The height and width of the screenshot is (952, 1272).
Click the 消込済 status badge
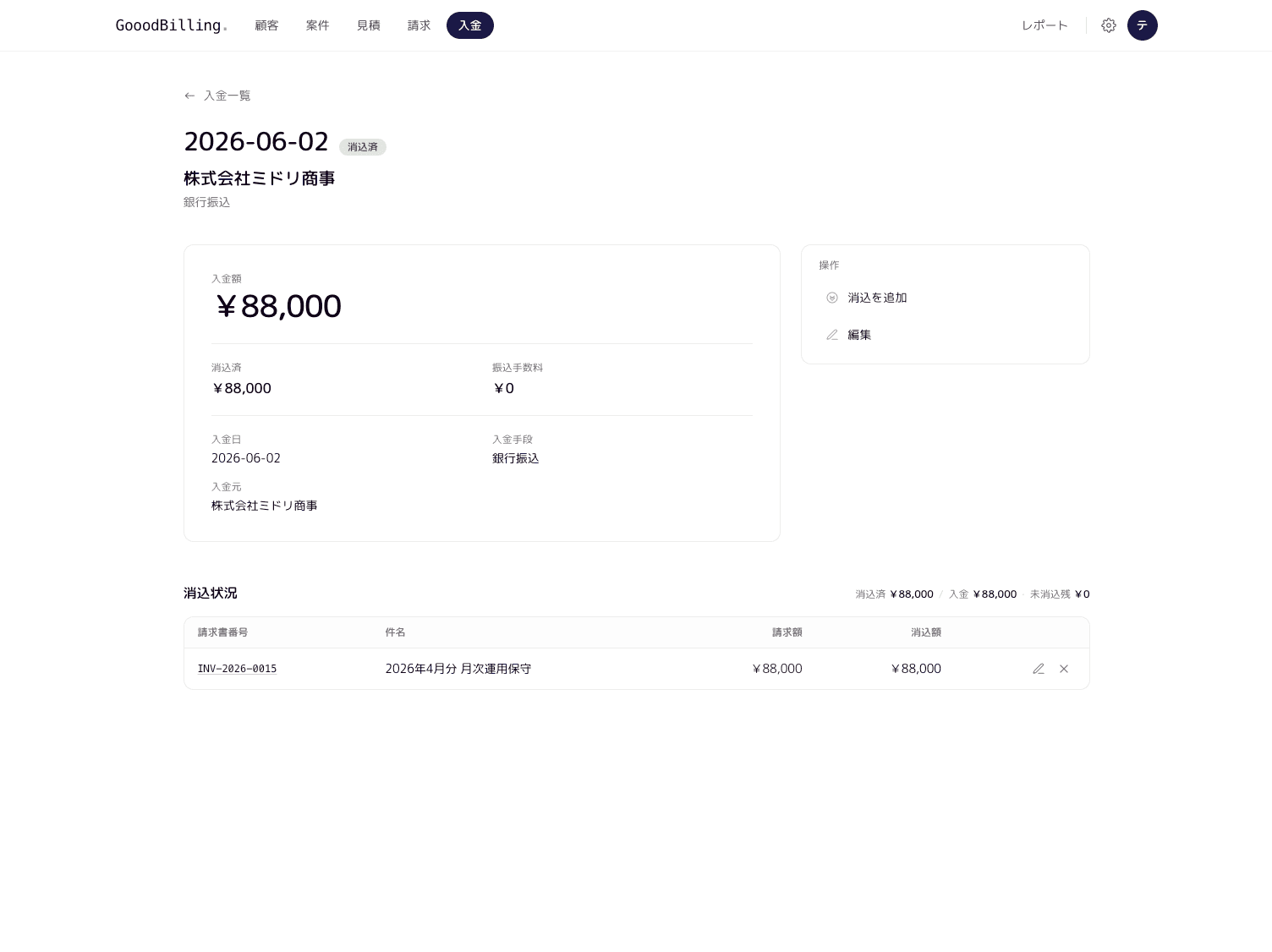pyautogui.click(x=363, y=147)
